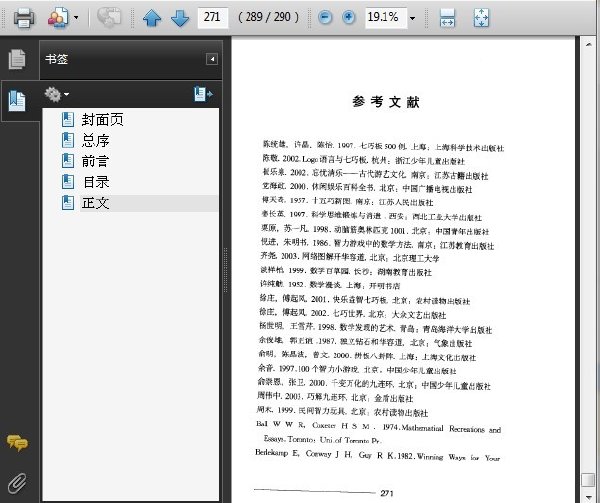The height and width of the screenshot is (503, 600).
Task: Open the Pages thumbnails panel
Action: click(17, 59)
